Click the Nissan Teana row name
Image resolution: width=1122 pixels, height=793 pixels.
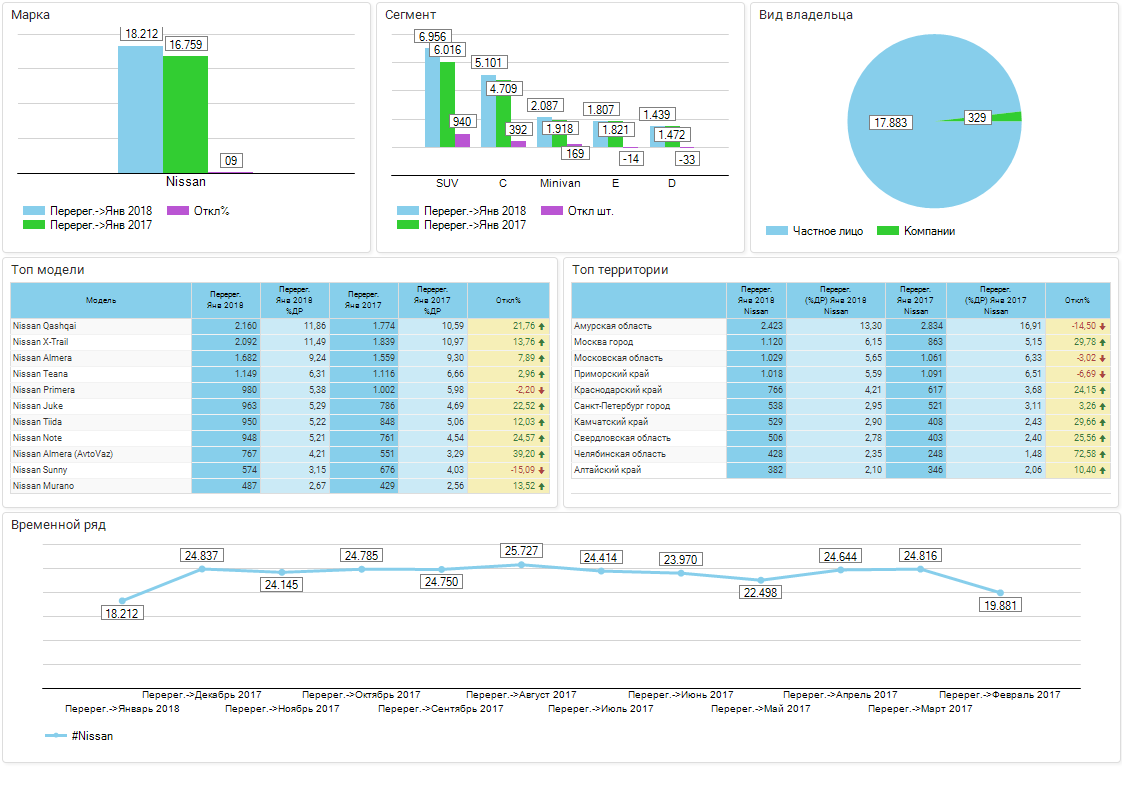pyautogui.click(x=40, y=374)
